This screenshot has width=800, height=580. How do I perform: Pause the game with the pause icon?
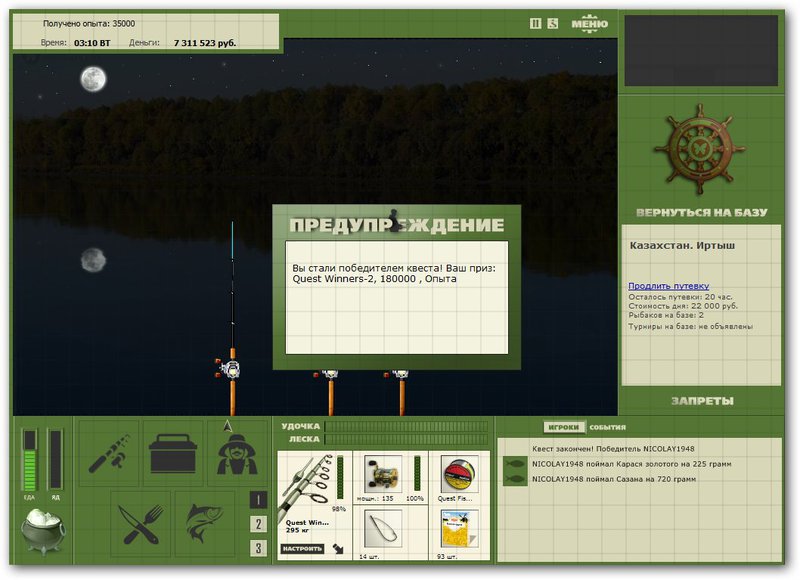tap(535, 23)
